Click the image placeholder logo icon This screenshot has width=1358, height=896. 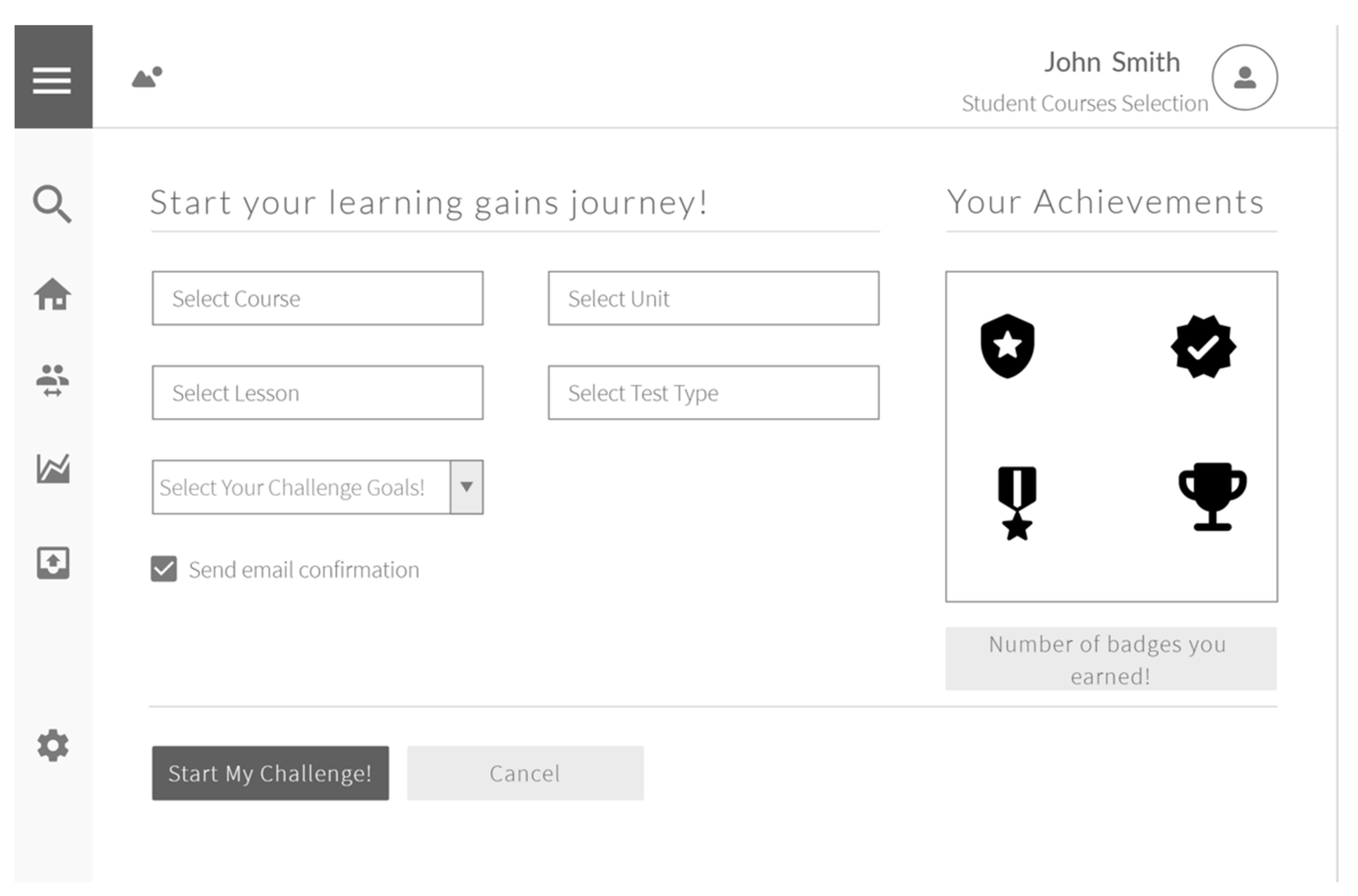coord(147,77)
